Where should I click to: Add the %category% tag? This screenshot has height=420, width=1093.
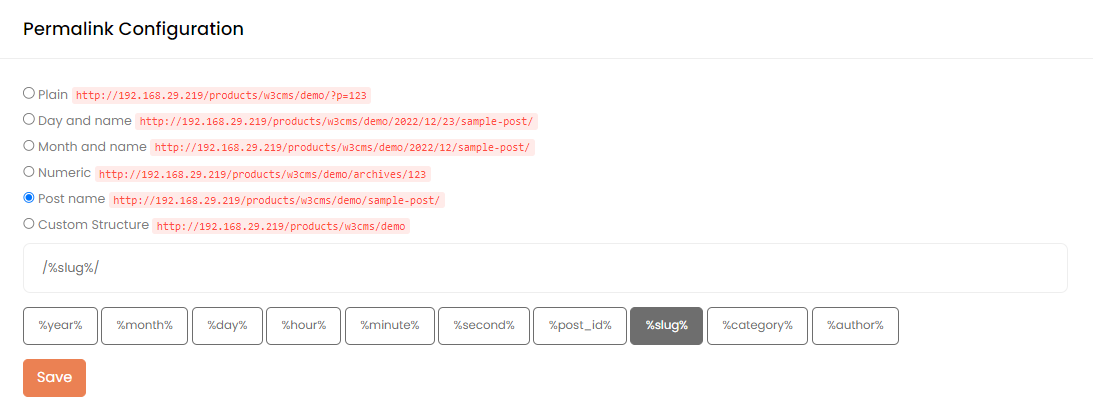757,326
